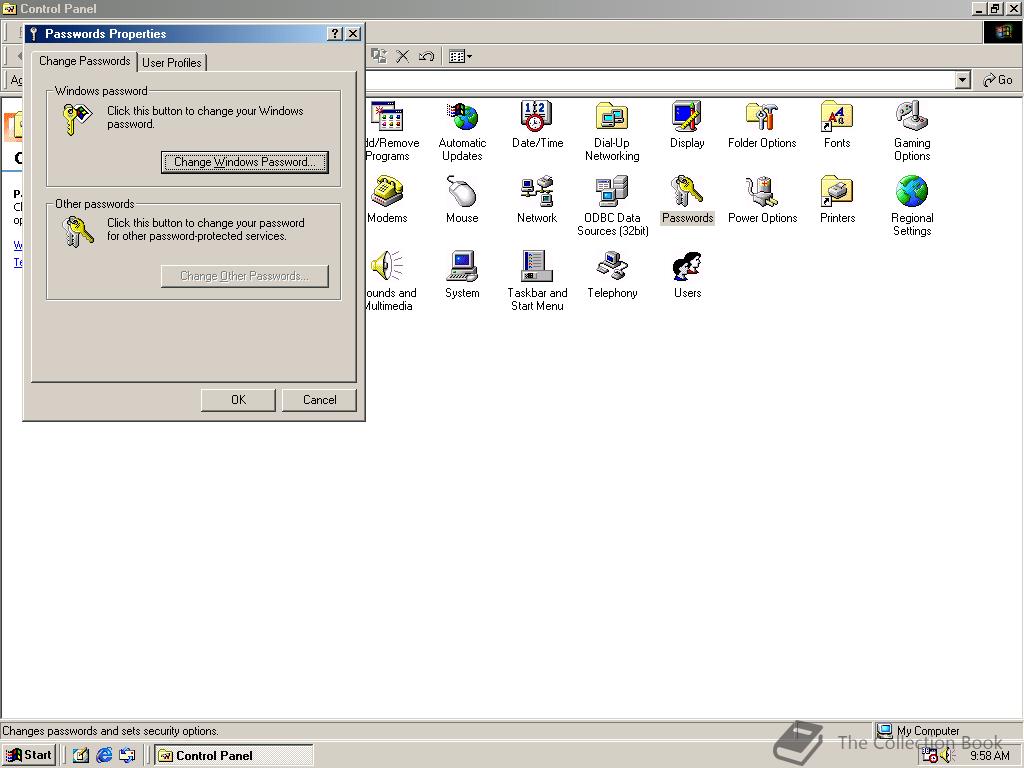The width and height of the screenshot is (1024, 768).
Task: Select the Mouse icon
Action: (462, 192)
